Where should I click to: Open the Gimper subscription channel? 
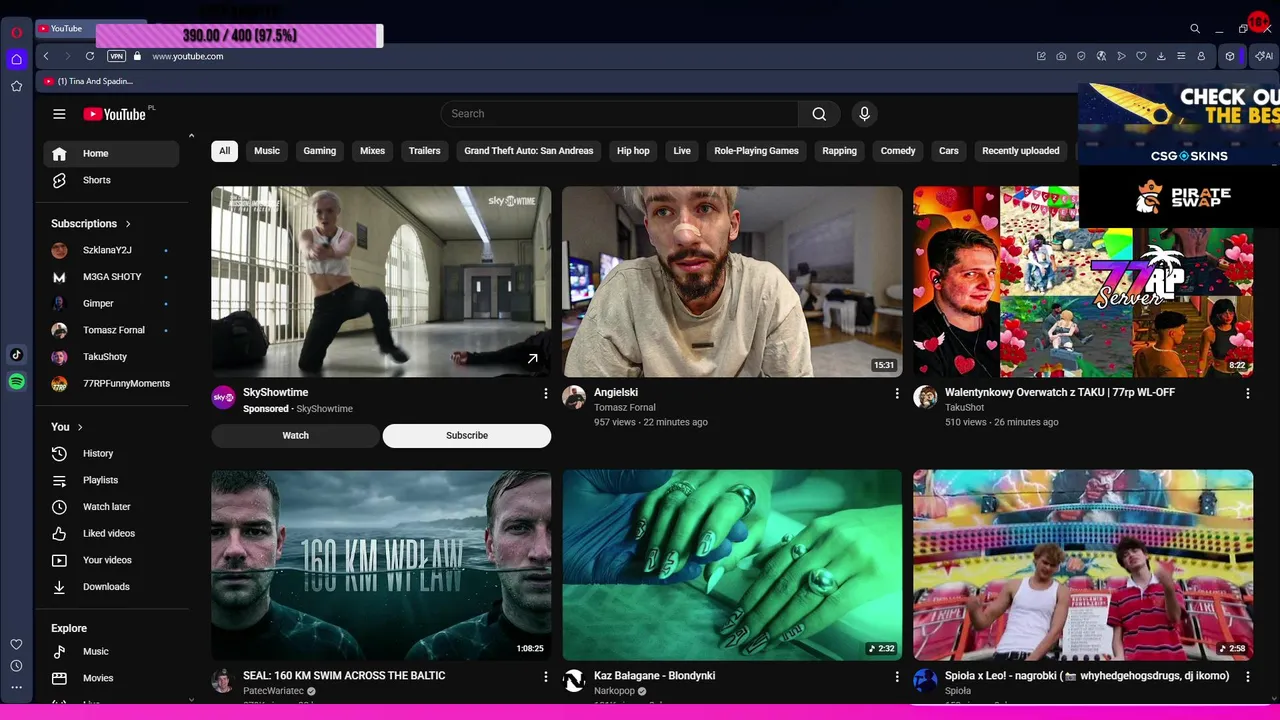111,303
